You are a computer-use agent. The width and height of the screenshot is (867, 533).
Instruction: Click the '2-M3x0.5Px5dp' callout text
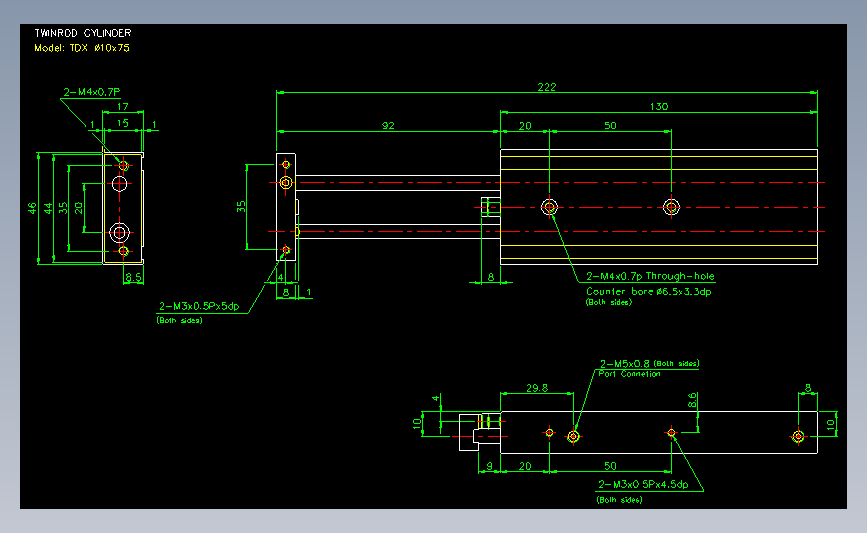(199, 306)
